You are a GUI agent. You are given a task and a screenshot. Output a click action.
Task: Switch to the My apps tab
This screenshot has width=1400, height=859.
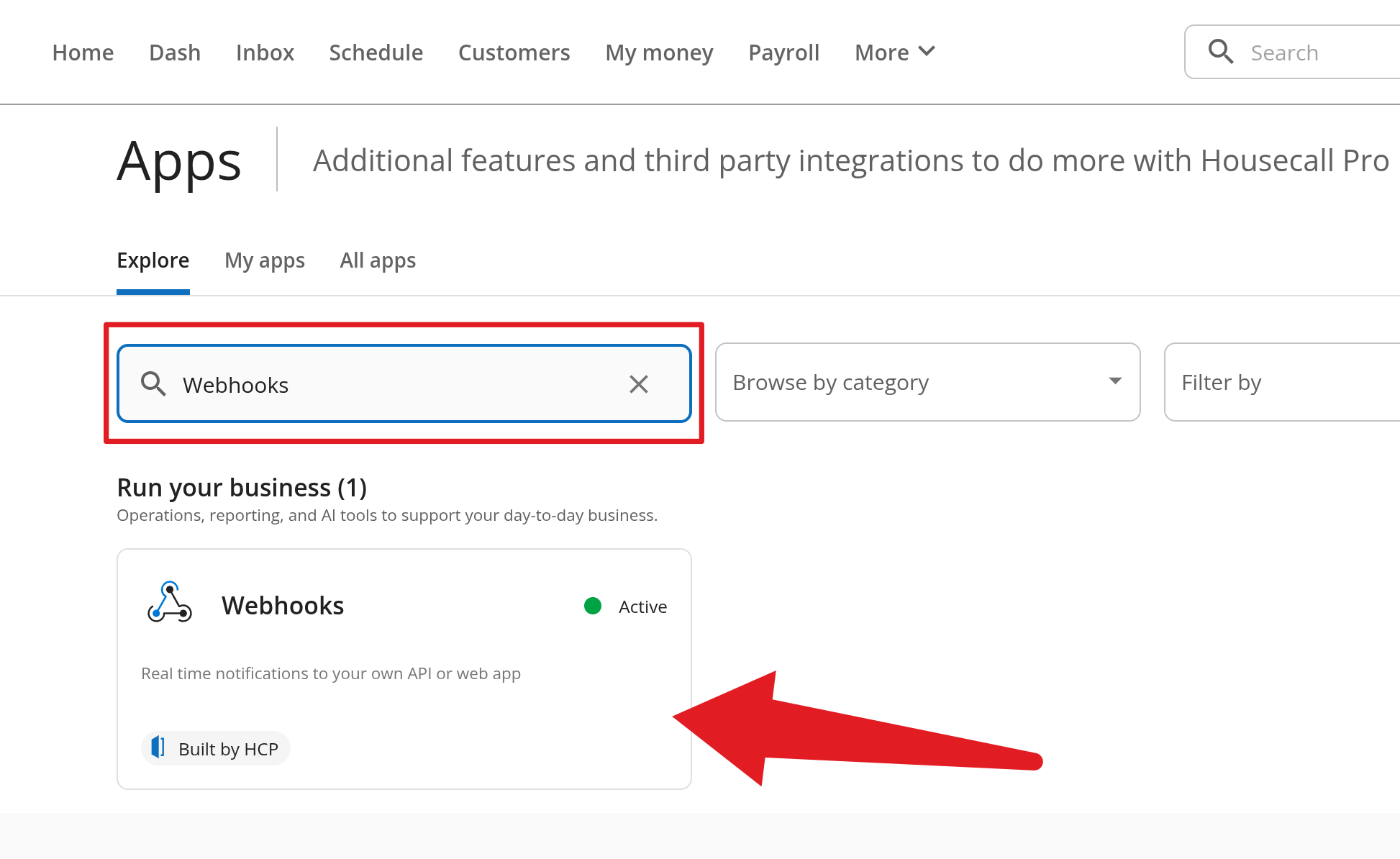point(265,260)
